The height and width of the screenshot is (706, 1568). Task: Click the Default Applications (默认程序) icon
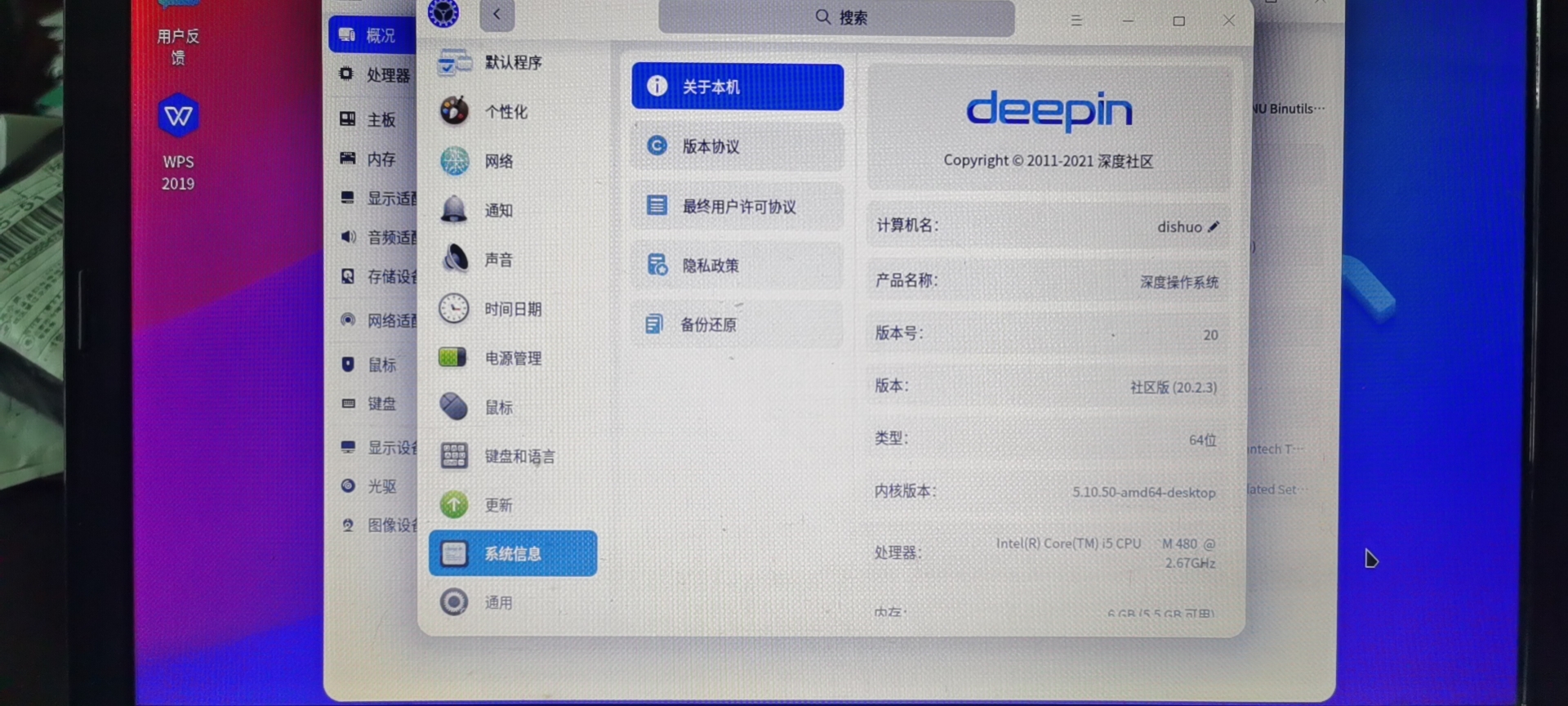455,62
